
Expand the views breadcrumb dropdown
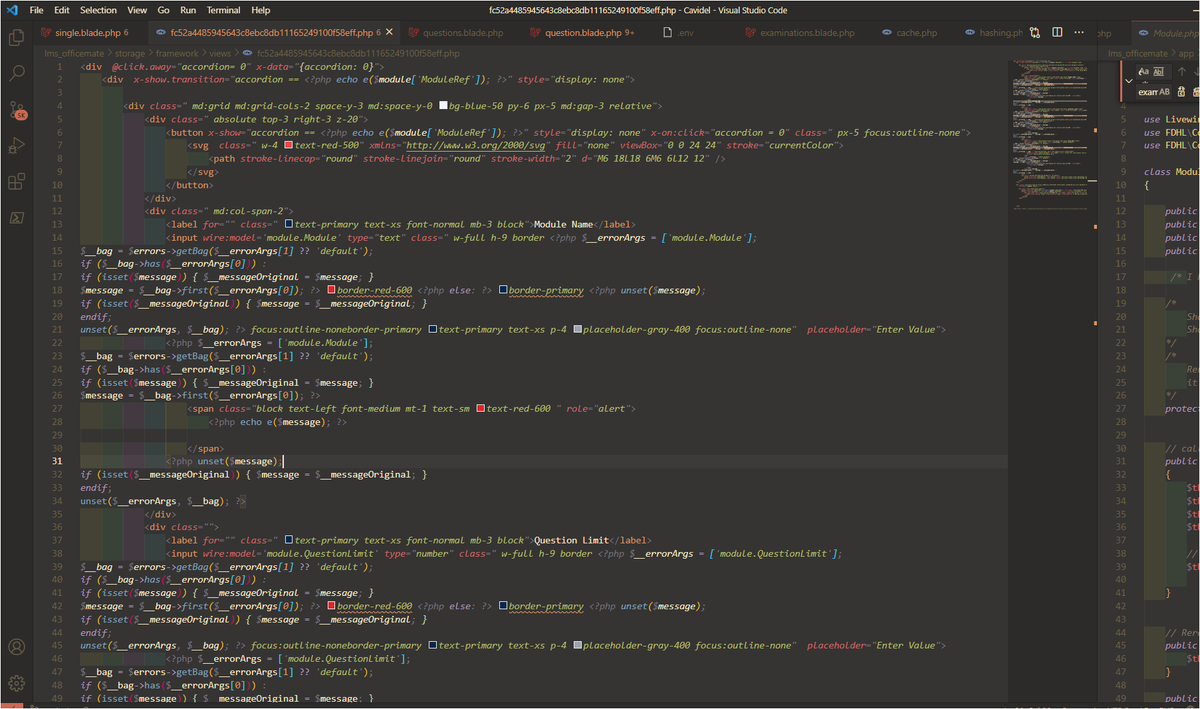(220, 53)
